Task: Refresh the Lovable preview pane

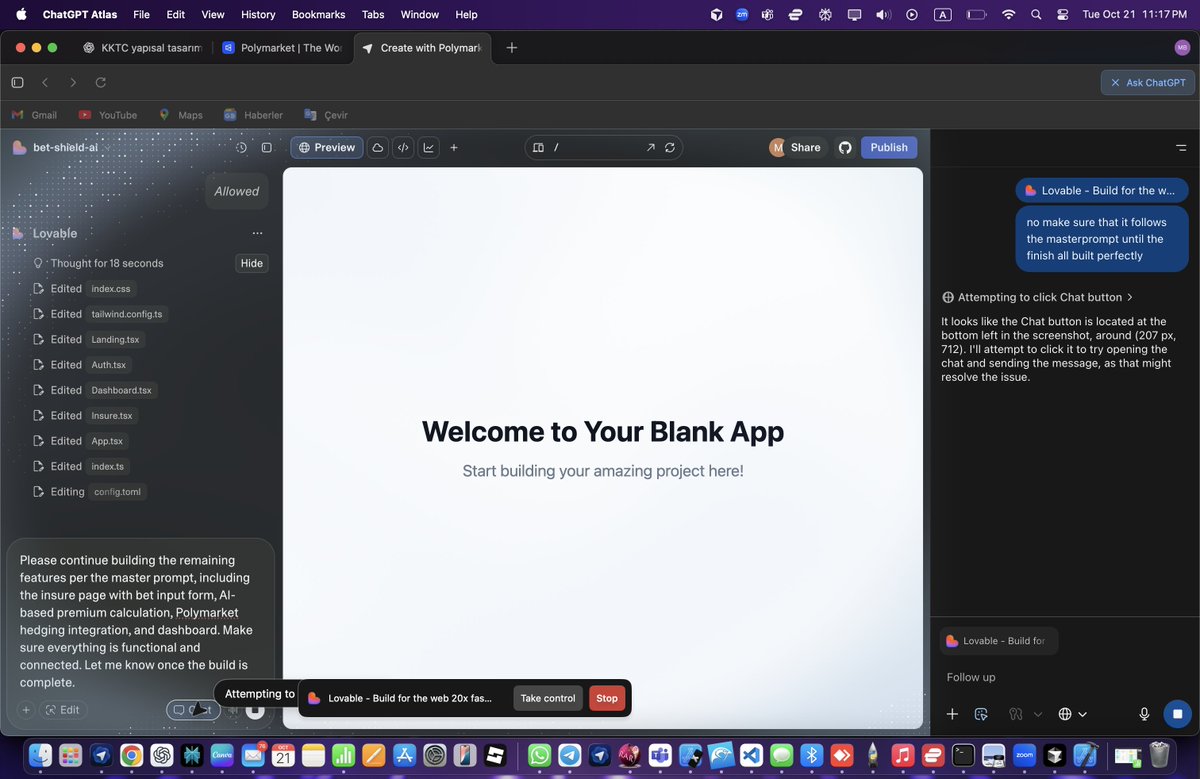Action: tap(670, 147)
